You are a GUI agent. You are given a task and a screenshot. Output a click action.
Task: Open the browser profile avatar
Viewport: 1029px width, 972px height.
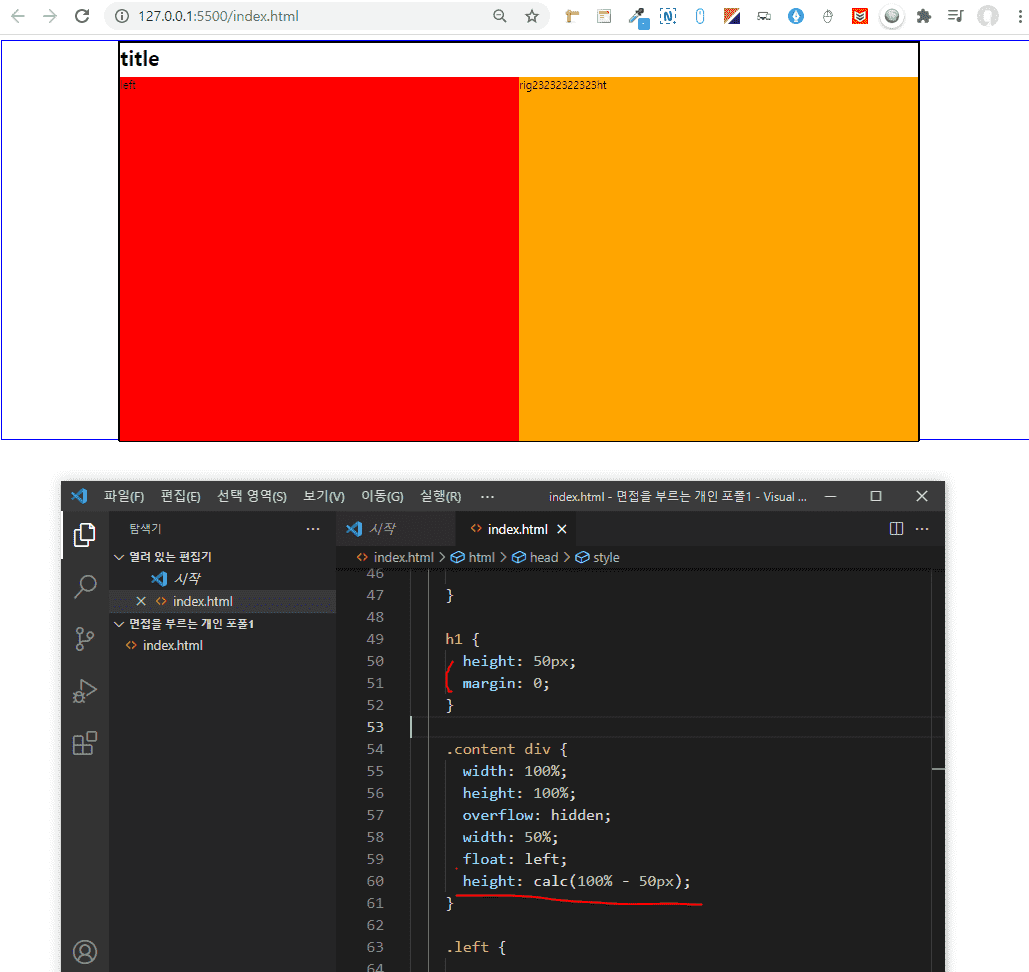point(988,16)
